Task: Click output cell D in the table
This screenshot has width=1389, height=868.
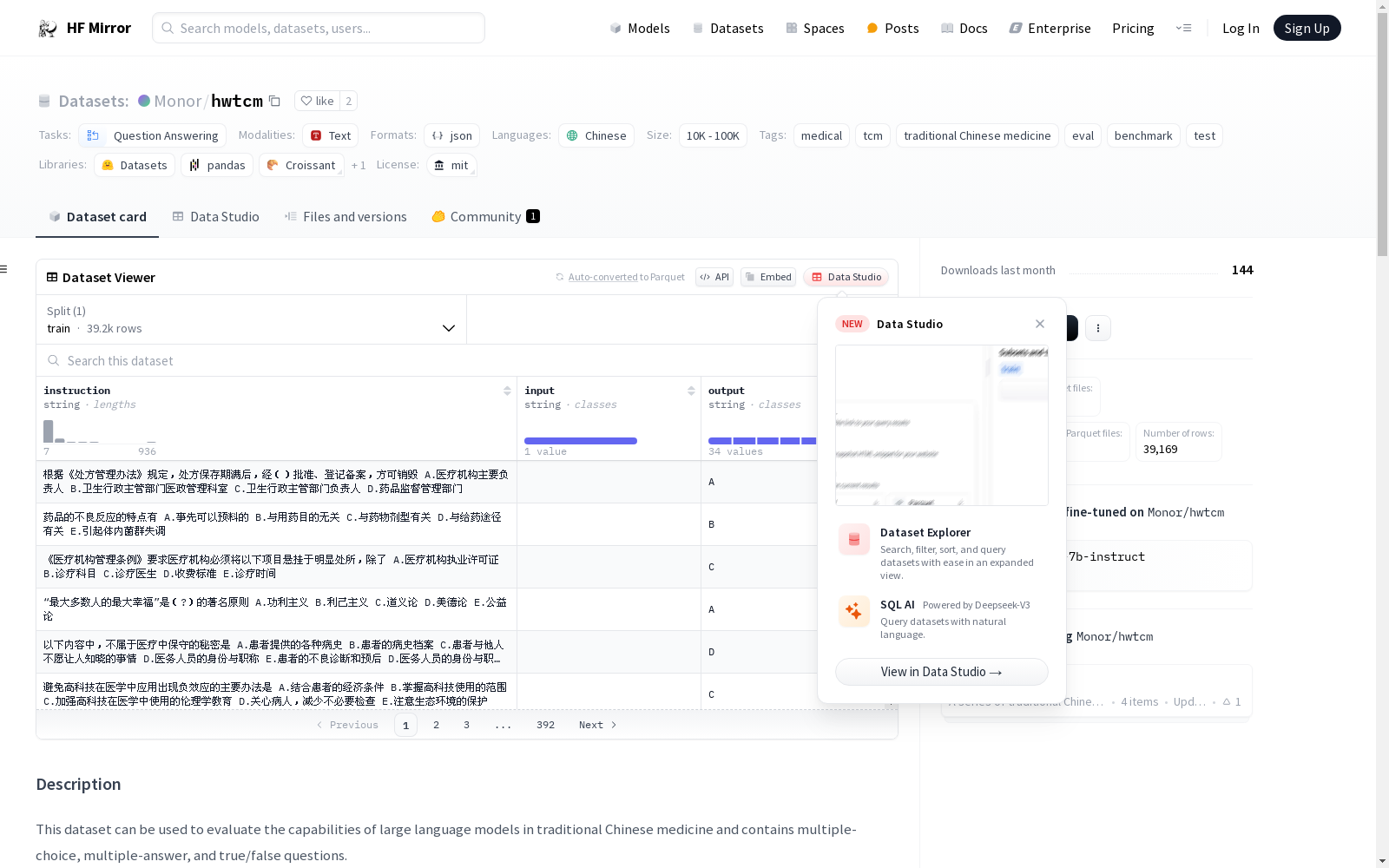Action: click(x=760, y=652)
